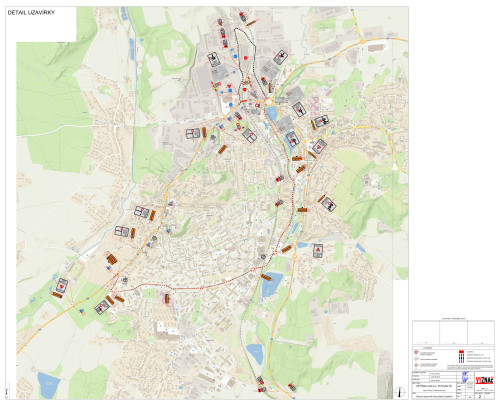The height and width of the screenshot is (404, 500).
Task: Click sheet number 2 in title block
Action: 480,396
